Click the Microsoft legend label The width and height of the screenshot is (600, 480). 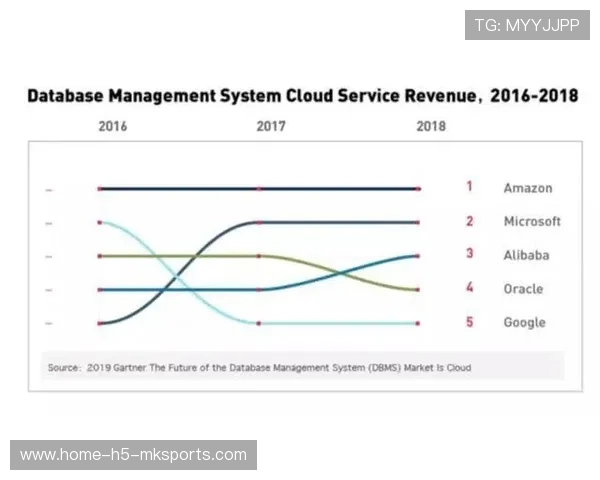532,221
